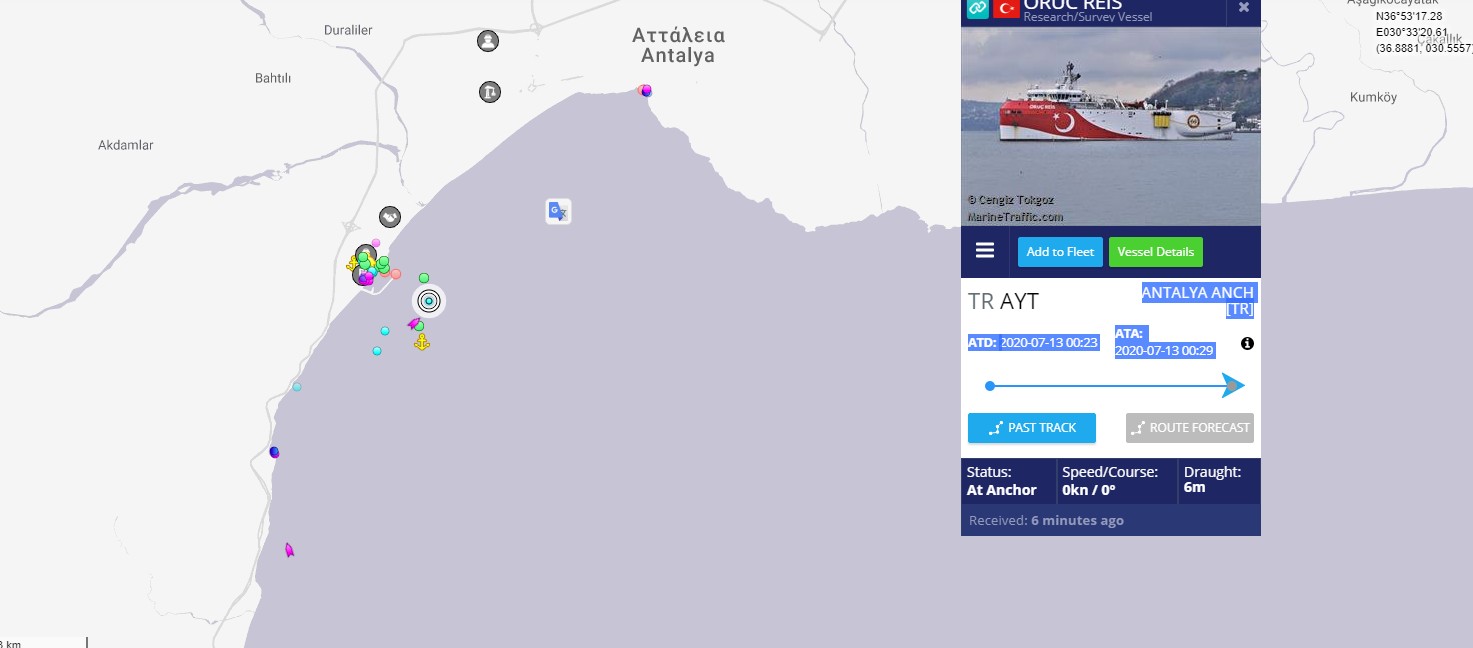Screen dimensions: 1473x648
Task: Click the Google Translate icon on map
Action: (x=558, y=211)
